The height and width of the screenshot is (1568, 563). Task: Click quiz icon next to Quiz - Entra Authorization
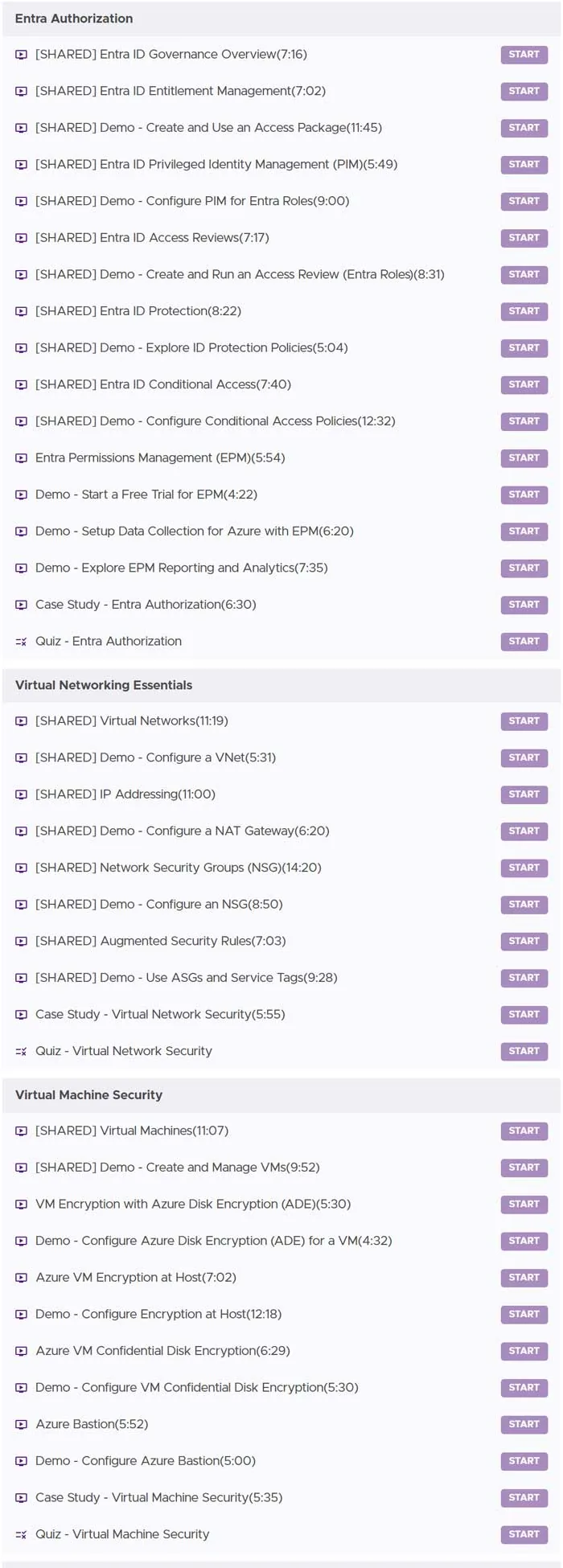pos(22,642)
